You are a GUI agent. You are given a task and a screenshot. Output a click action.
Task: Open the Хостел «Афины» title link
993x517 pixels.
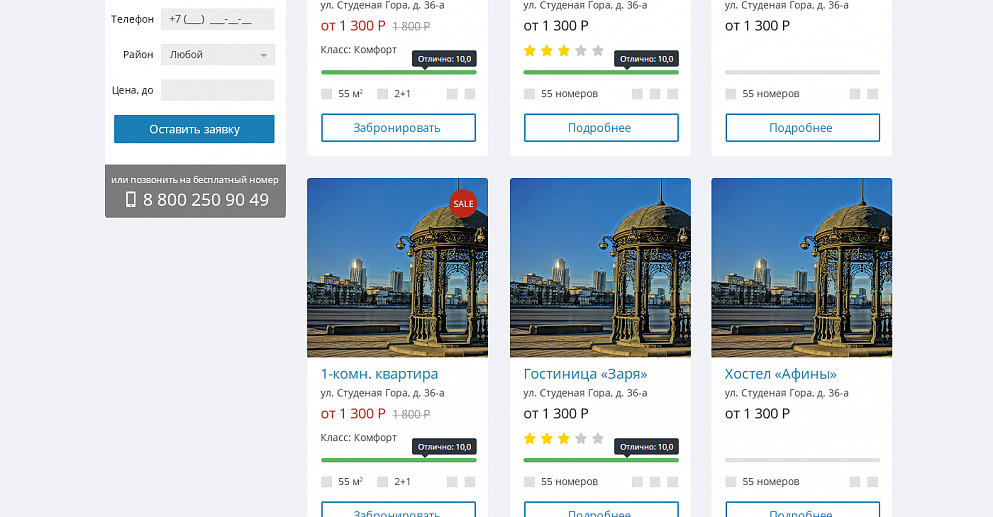click(x=780, y=374)
